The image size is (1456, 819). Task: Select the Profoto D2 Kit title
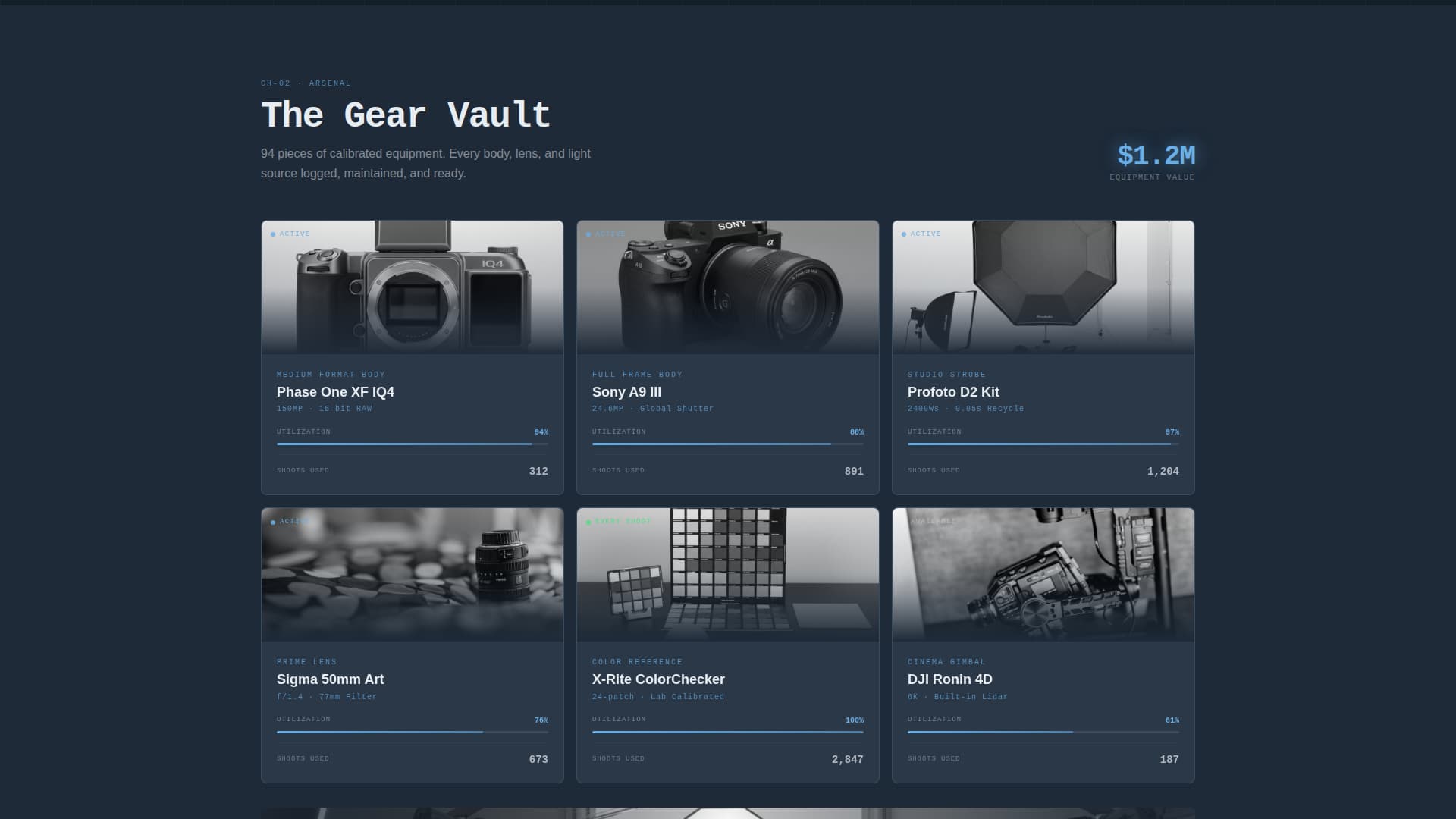[x=953, y=392]
